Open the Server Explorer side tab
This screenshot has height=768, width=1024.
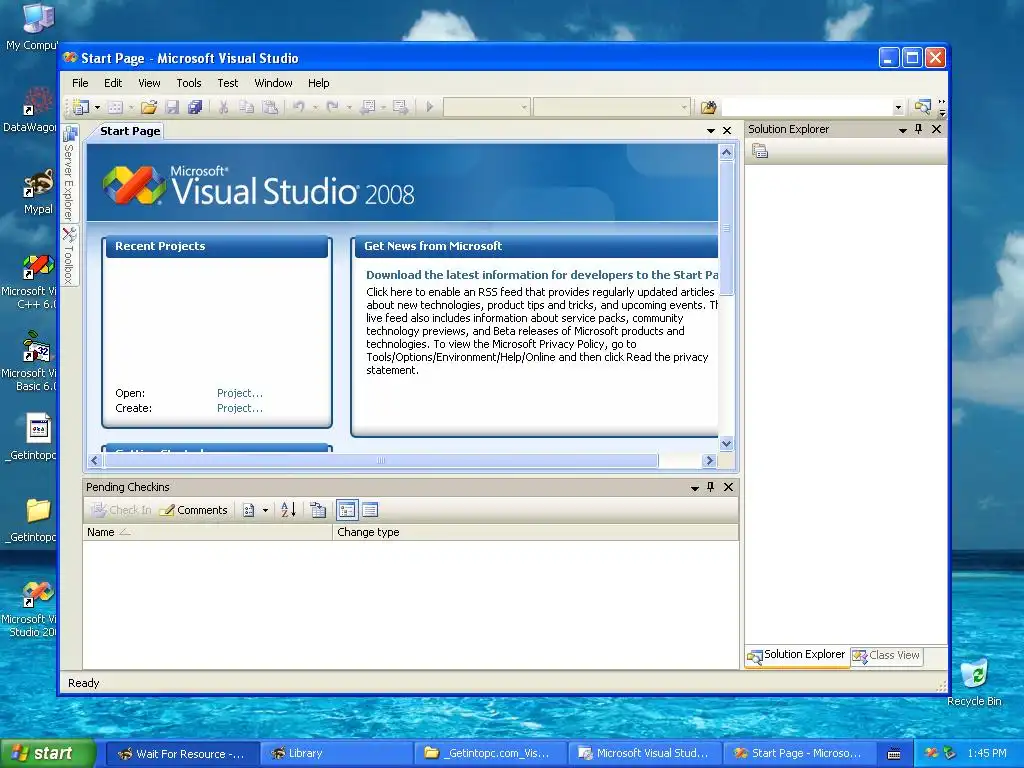click(69, 174)
